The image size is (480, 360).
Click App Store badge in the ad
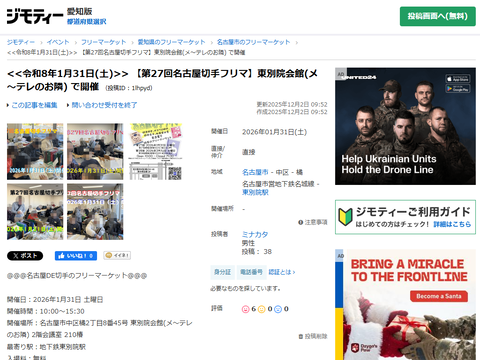point(458,79)
